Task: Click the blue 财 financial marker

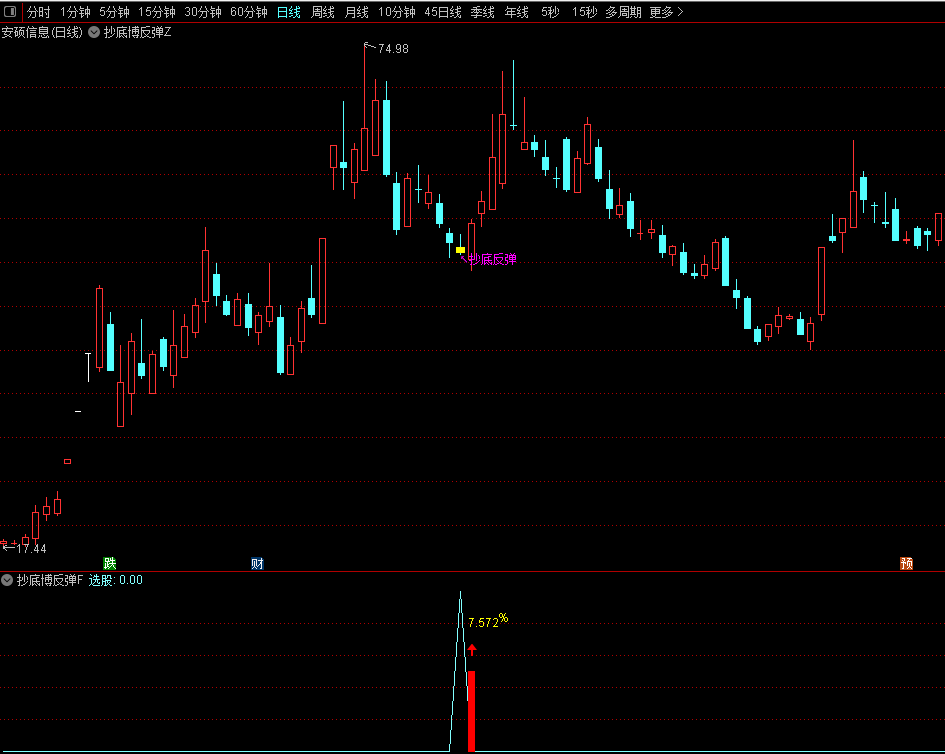Action: (x=257, y=563)
